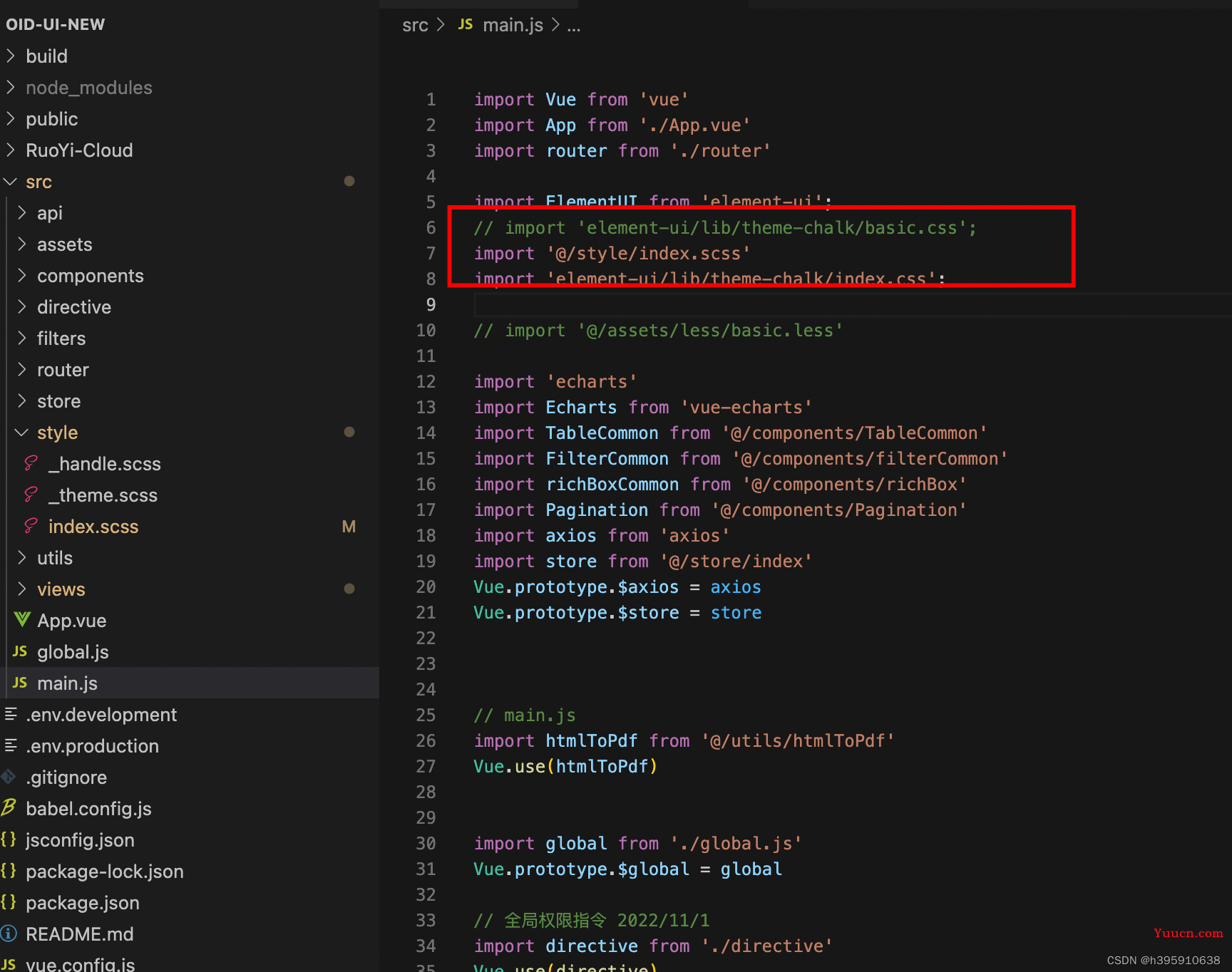This screenshot has width=1232, height=972.
Task: Click the file icon of .env.development
Action: pos(11,713)
